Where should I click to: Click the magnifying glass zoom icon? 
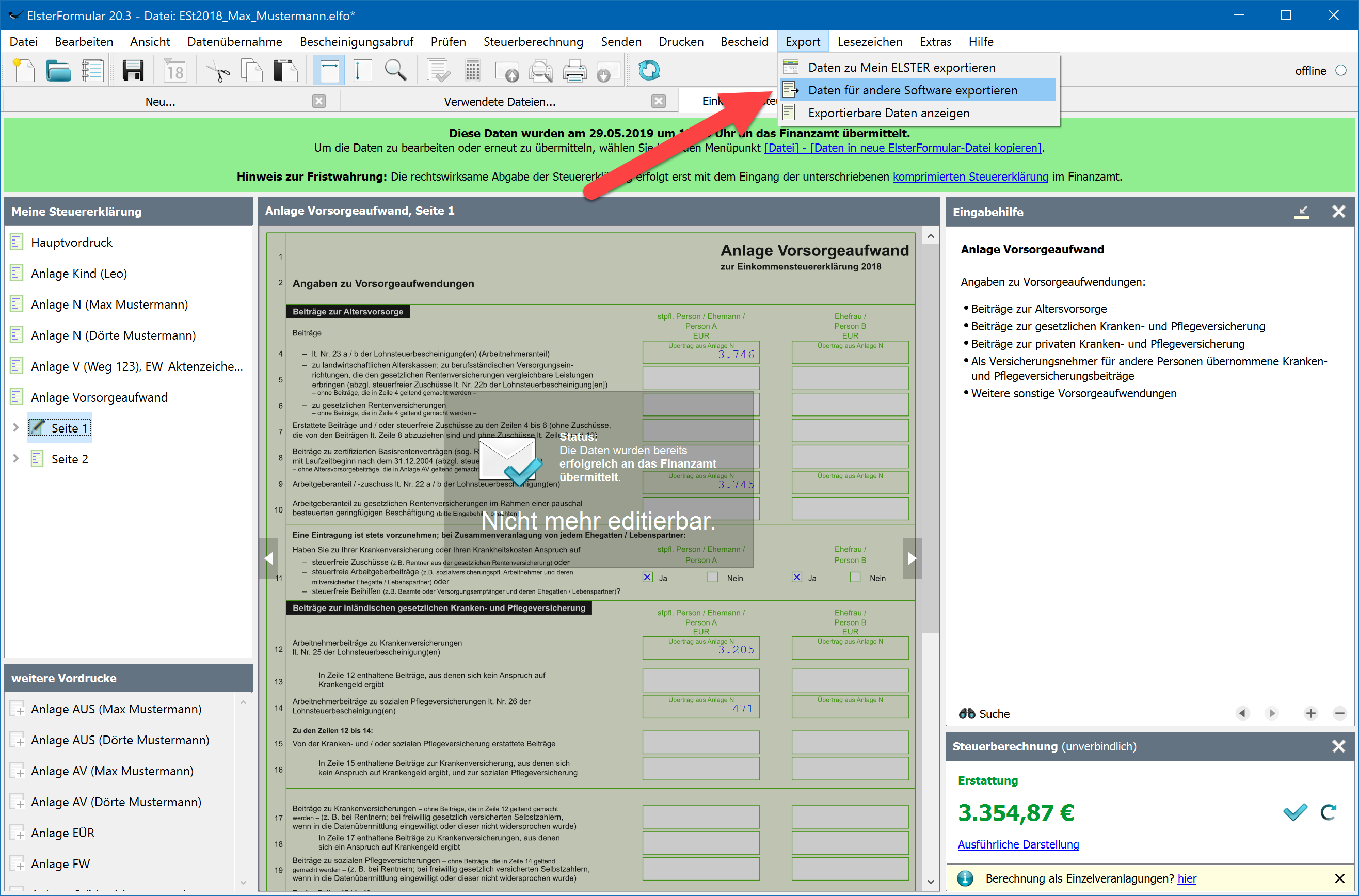tap(395, 71)
